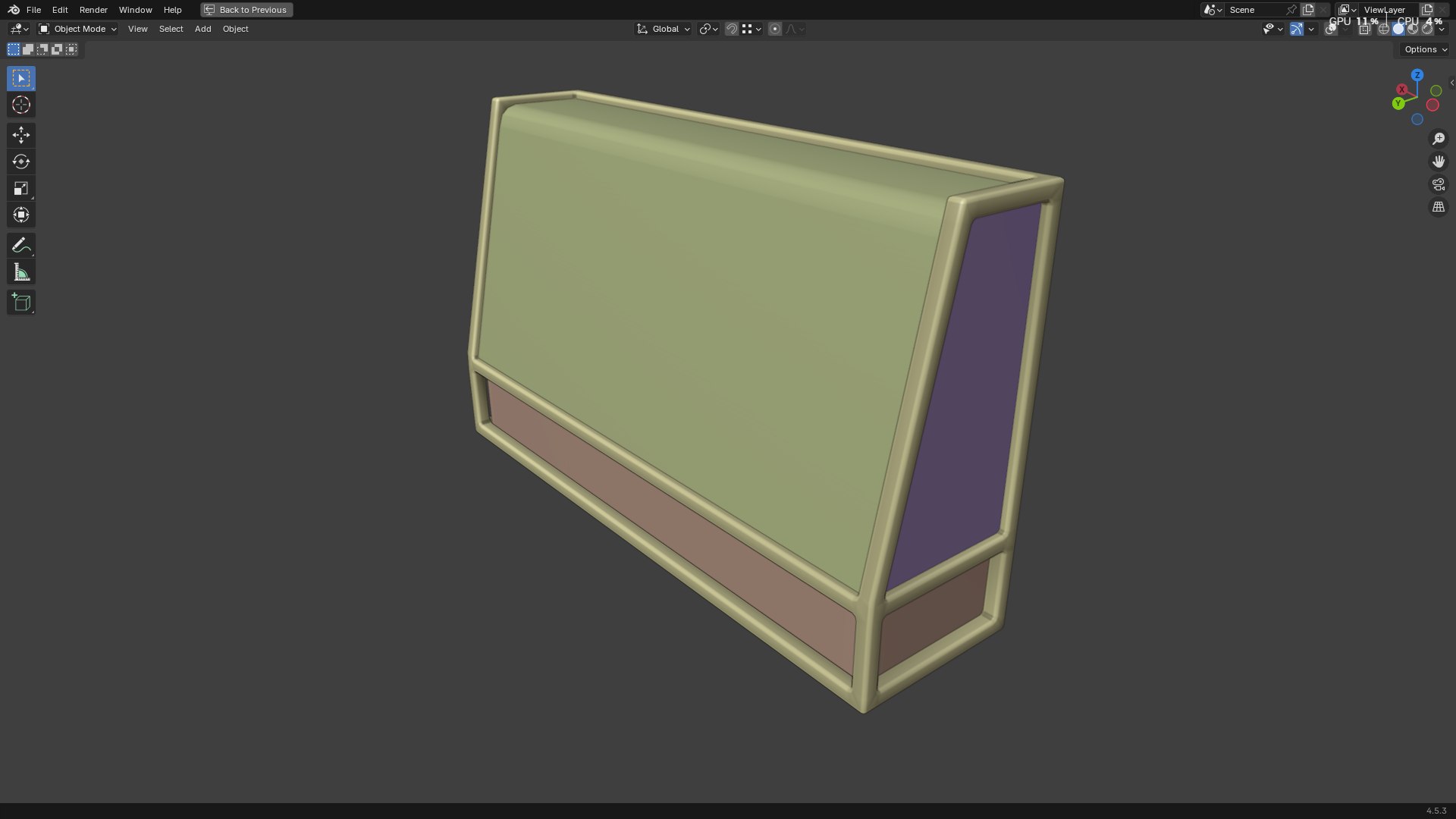Image resolution: width=1456 pixels, height=819 pixels.
Task: Open the pivot point dropdown
Action: [x=709, y=29]
